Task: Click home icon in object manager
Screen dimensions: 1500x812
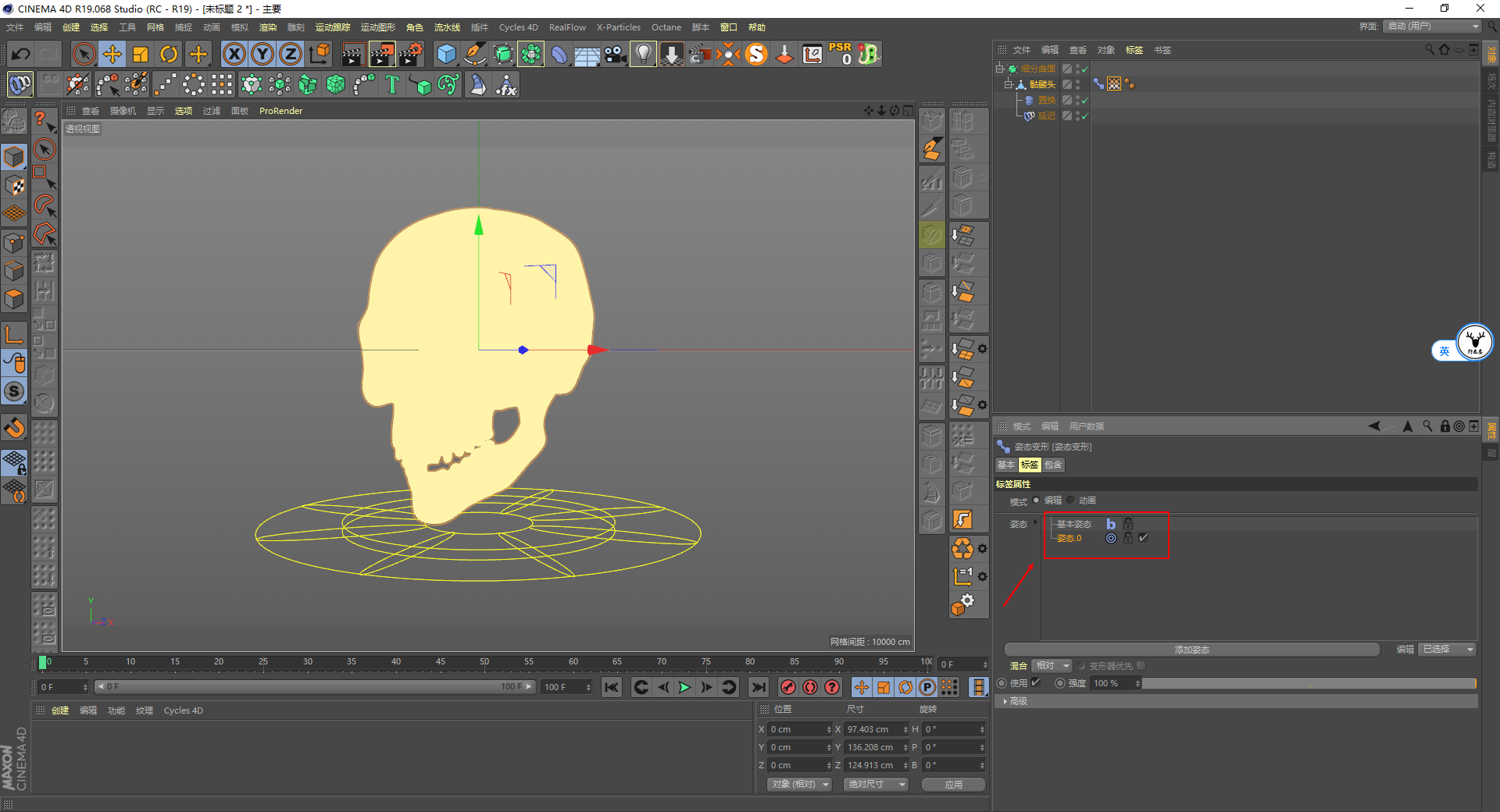Action: tap(1445, 50)
